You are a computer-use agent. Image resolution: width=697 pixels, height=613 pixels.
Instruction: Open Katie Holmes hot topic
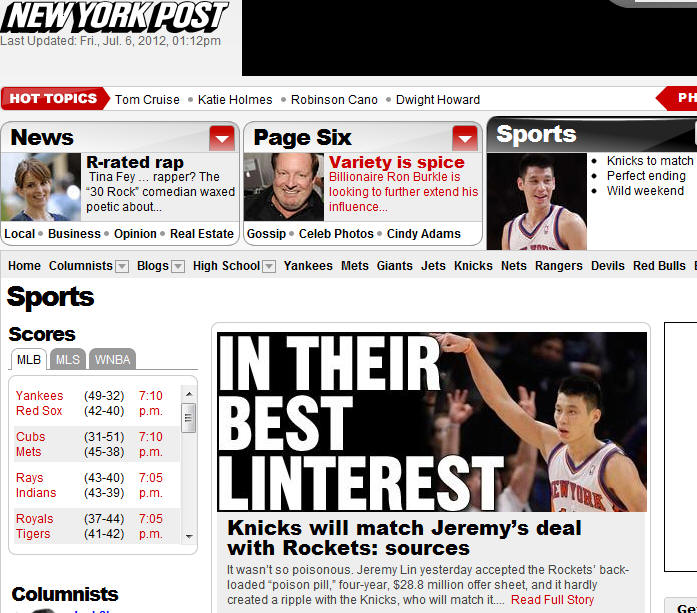(235, 100)
